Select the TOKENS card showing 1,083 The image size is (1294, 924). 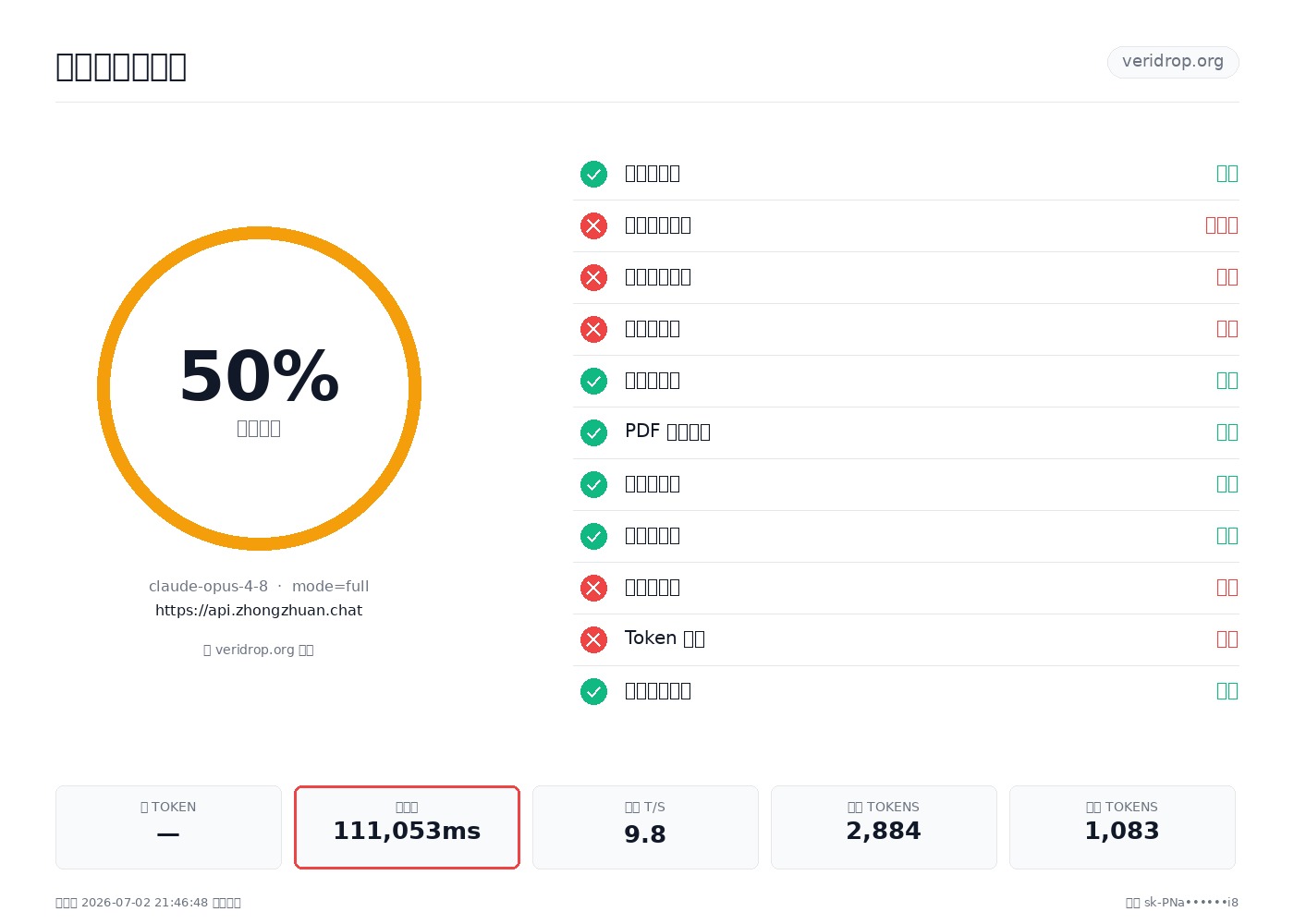tap(1122, 827)
